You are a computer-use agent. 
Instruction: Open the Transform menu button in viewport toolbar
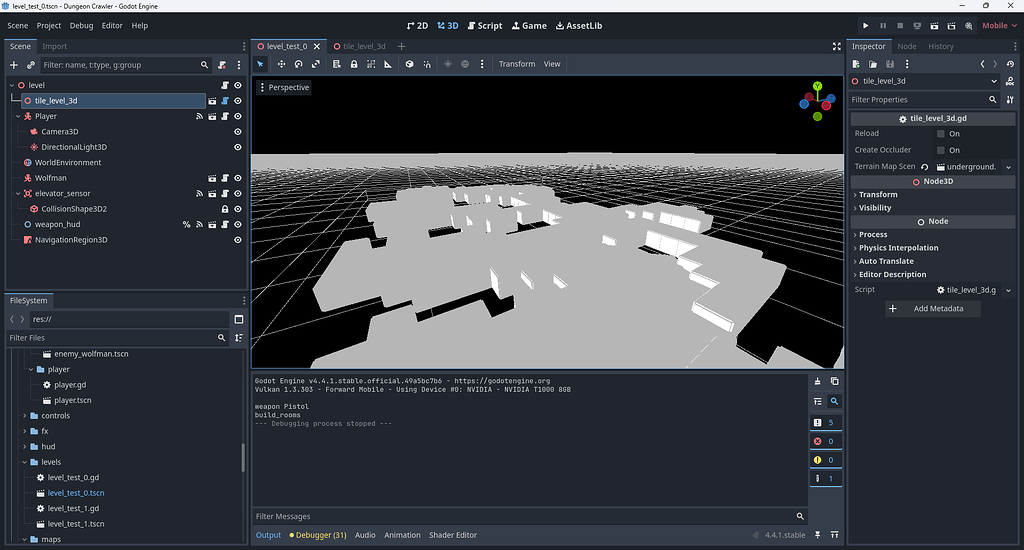(x=517, y=64)
